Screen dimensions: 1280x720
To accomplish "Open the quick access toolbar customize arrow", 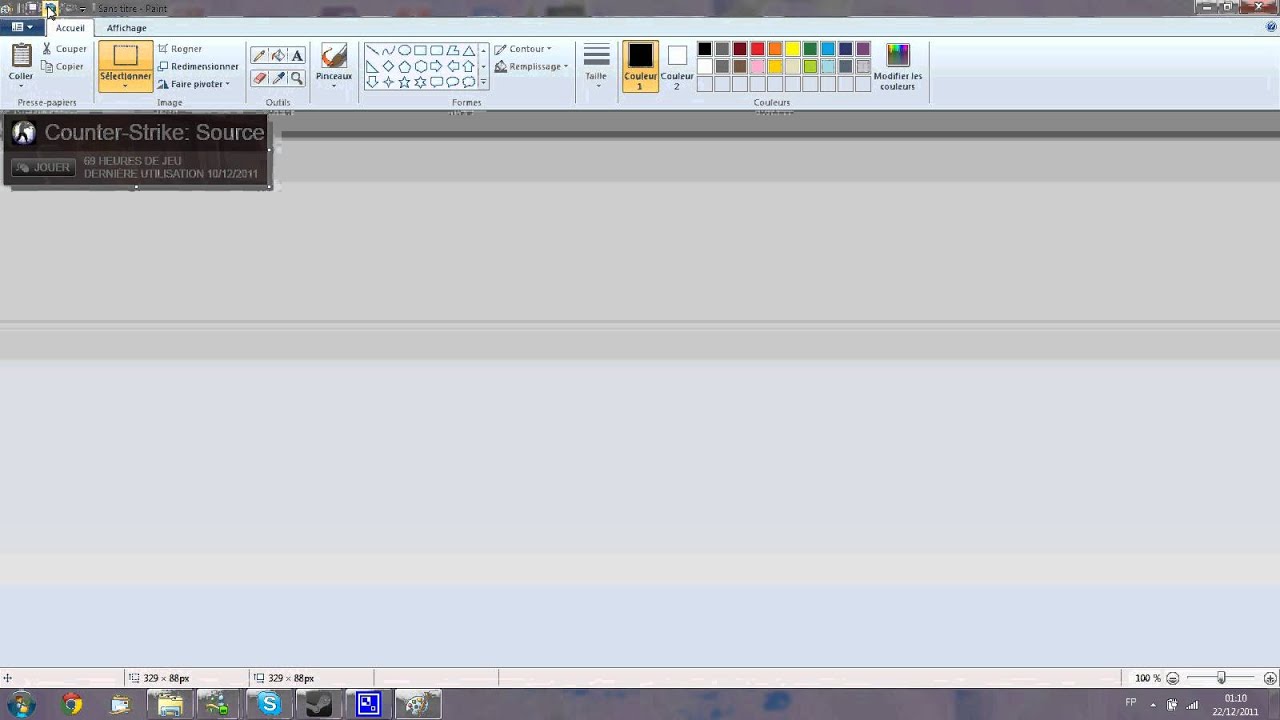I will tap(83, 9).
